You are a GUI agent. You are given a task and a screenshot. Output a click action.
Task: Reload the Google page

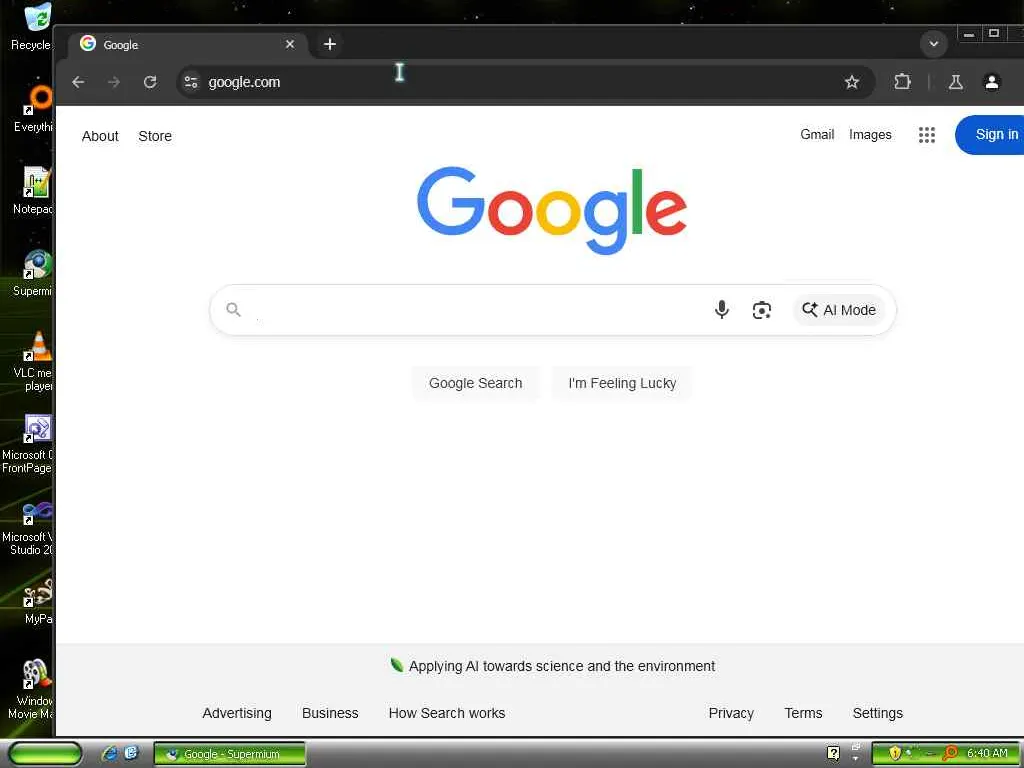[x=150, y=82]
